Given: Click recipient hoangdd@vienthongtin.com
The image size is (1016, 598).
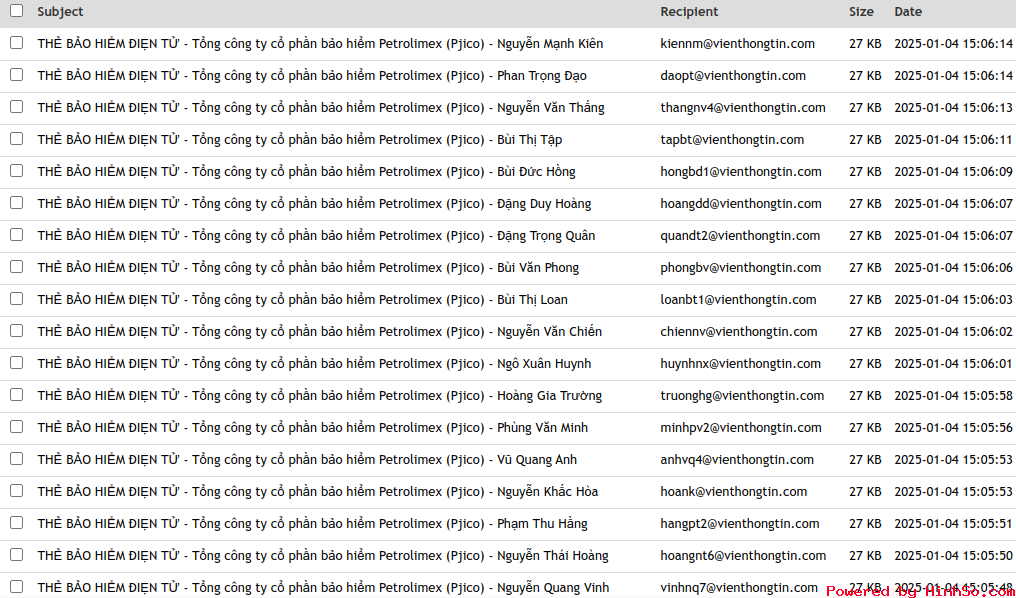Looking at the screenshot, I should [741, 204].
